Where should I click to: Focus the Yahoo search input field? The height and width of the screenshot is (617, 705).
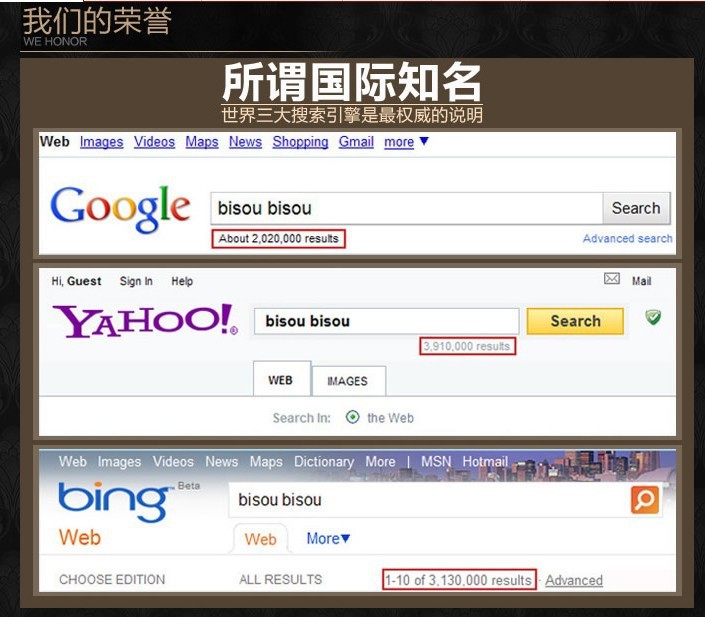point(387,321)
